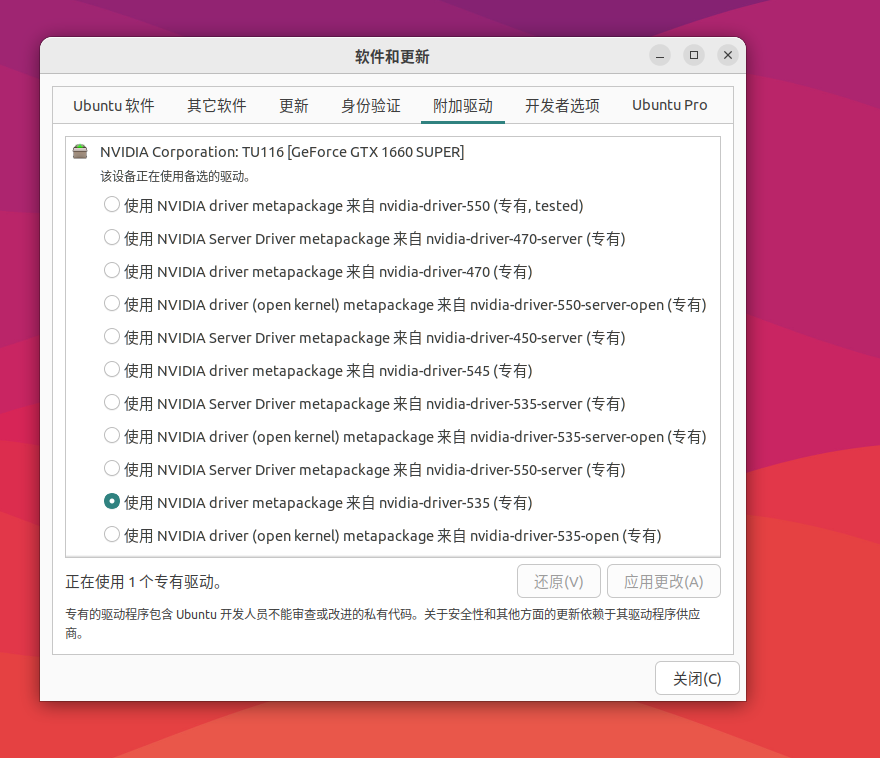Screen dimensions: 880x758
Task: Select the nvidia-driver-470 radio button
Action: pos(112,271)
